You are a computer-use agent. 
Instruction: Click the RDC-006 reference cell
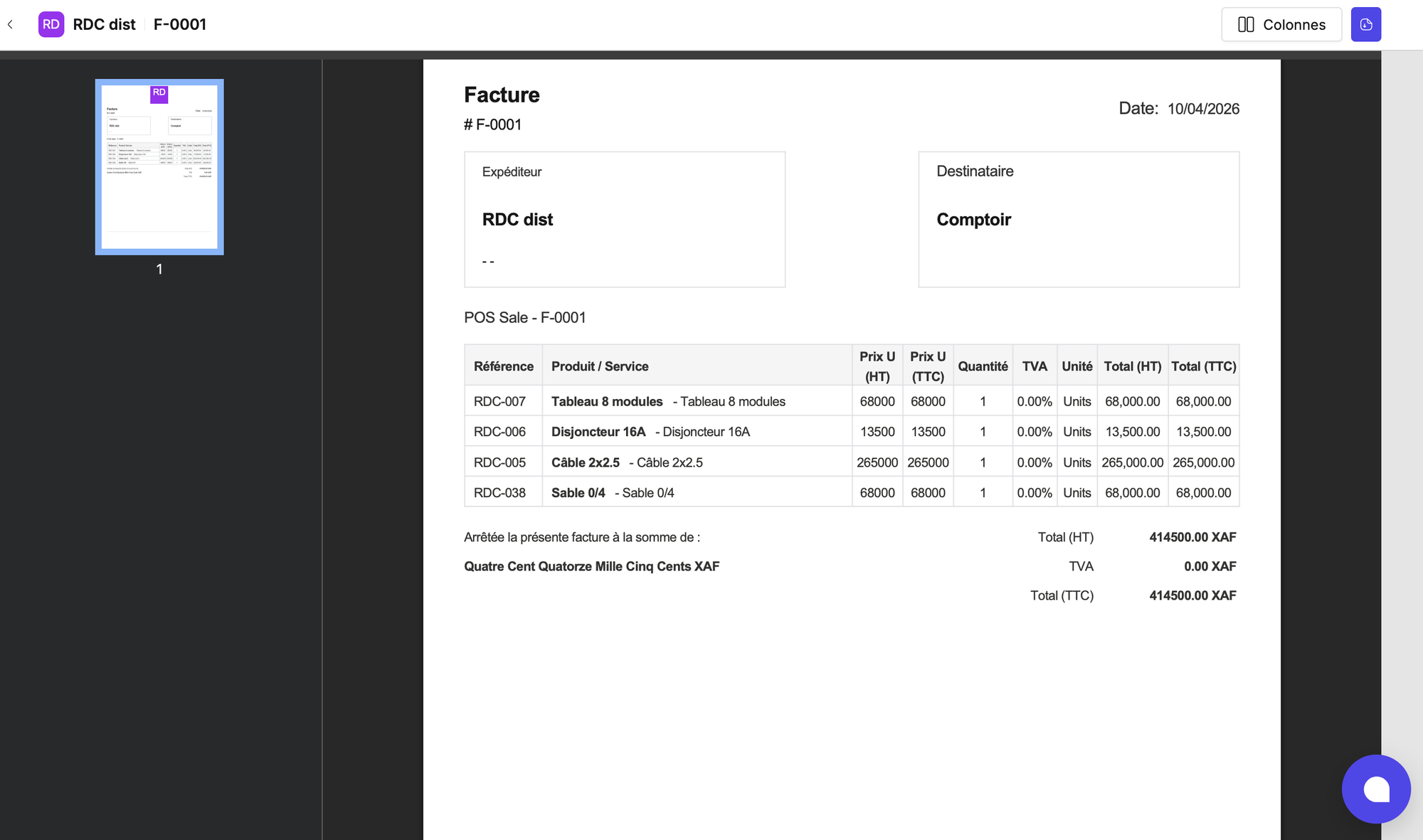tap(499, 432)
